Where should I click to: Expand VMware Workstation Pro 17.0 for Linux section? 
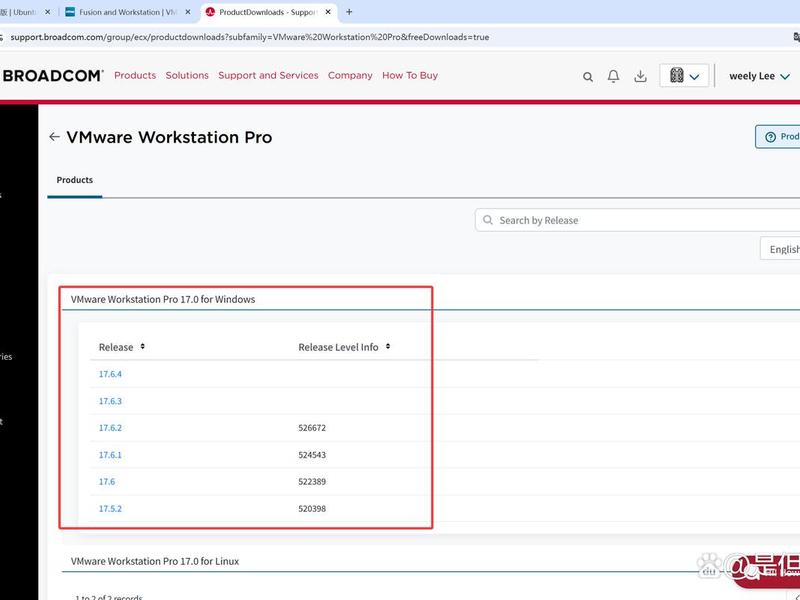click(x=155, y=561)
